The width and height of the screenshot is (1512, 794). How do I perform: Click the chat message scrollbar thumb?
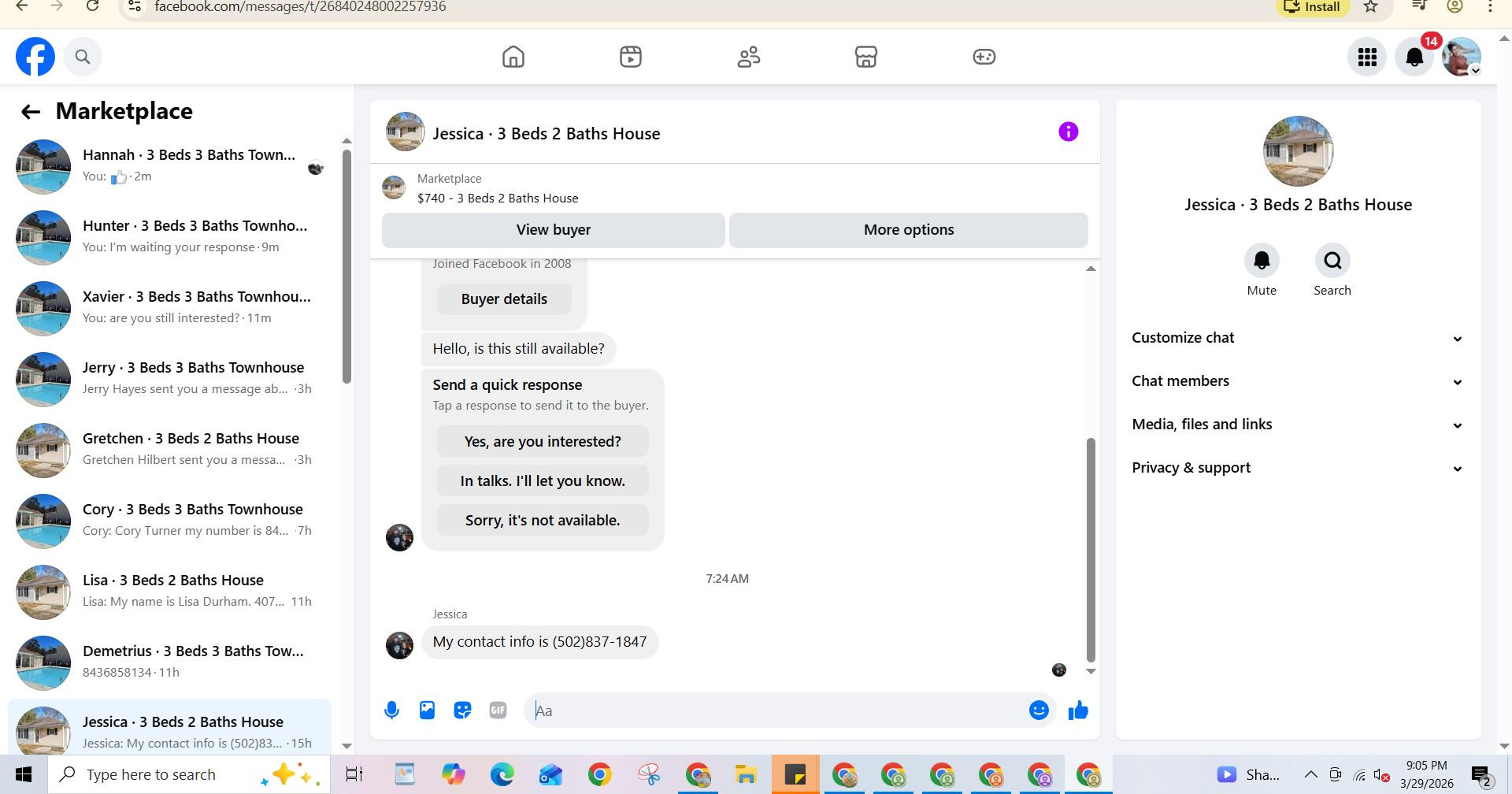pos(1091,550)
